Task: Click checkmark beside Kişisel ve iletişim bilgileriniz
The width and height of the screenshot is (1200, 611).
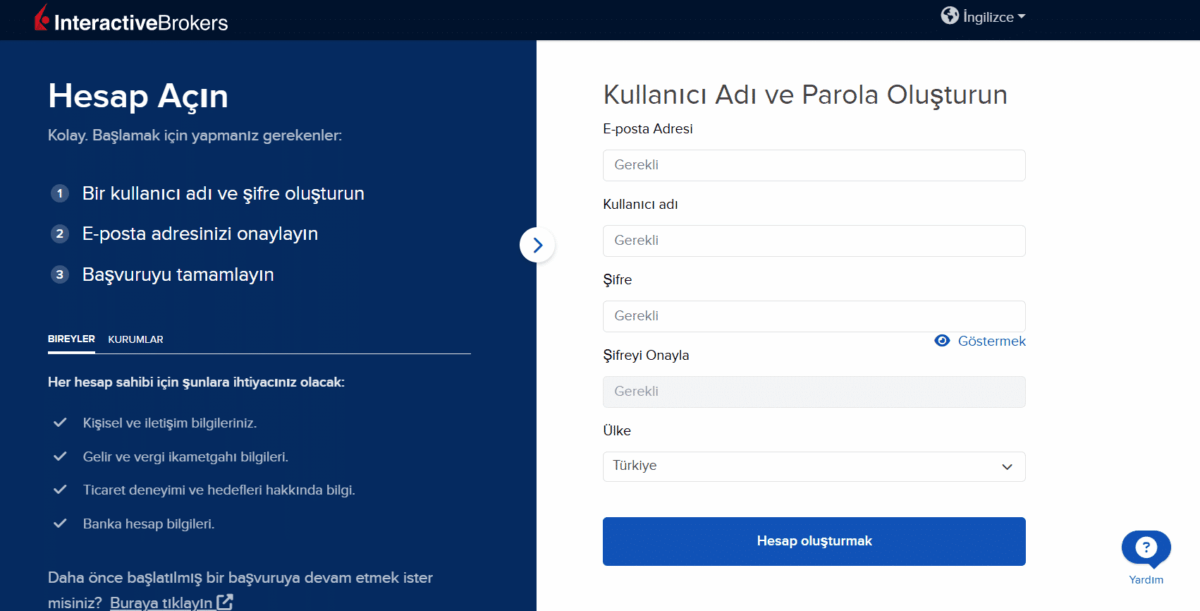Action: (60, 423)
